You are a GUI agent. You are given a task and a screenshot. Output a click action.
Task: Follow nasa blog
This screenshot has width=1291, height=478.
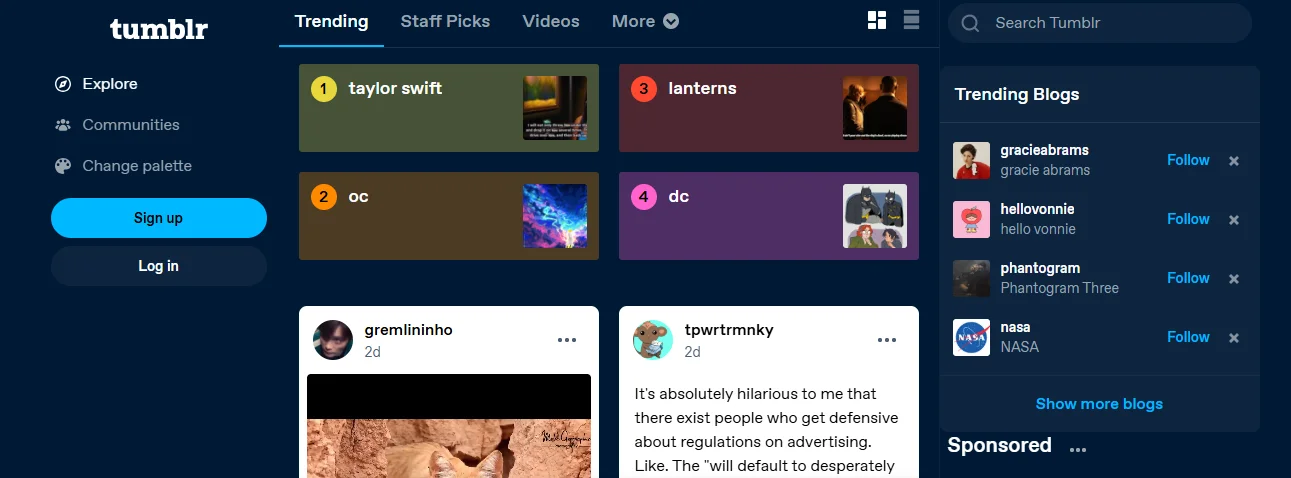tap(1188, 337)
